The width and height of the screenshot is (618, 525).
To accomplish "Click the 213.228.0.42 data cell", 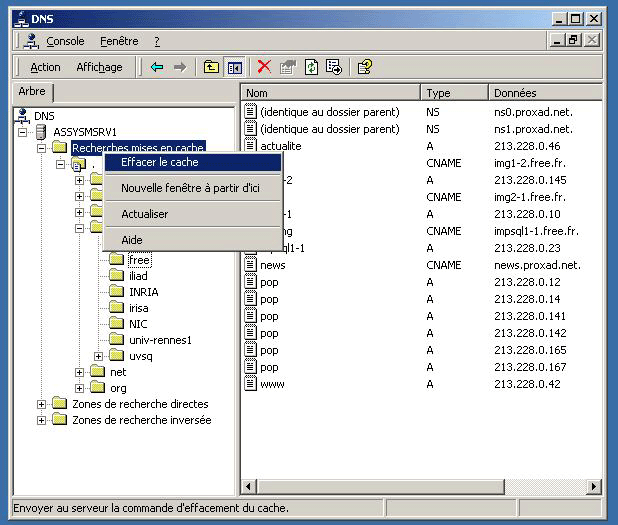I will coord(527,384).
